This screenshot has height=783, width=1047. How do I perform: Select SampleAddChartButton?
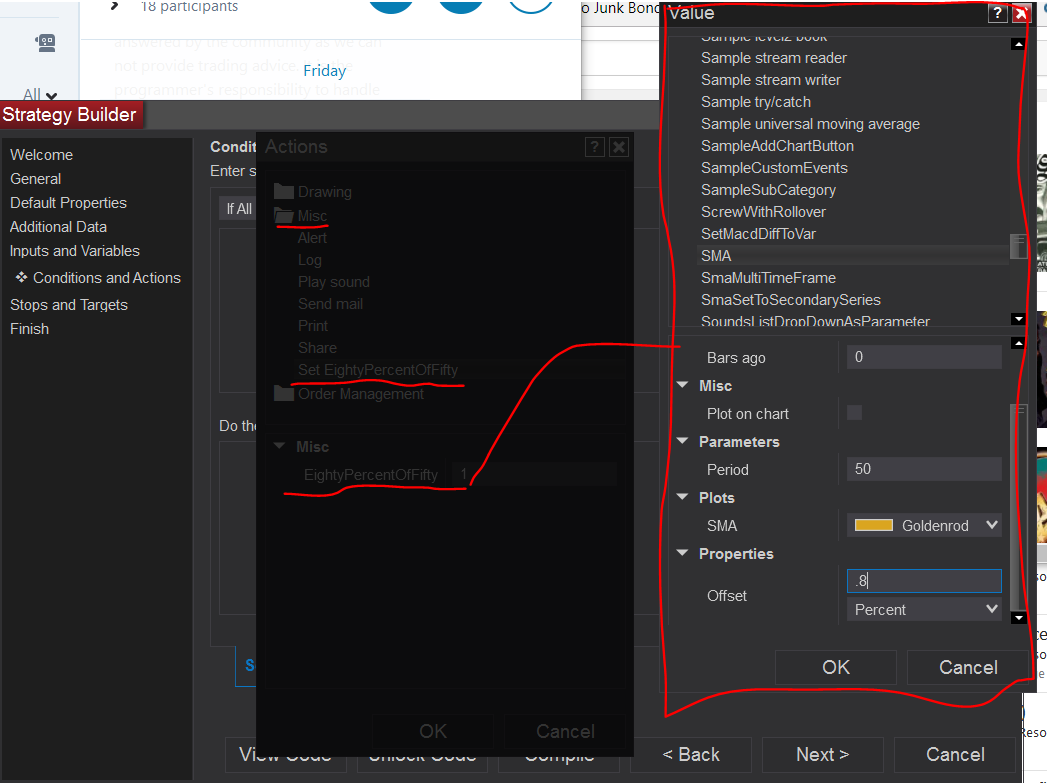(x=777, y=146)
